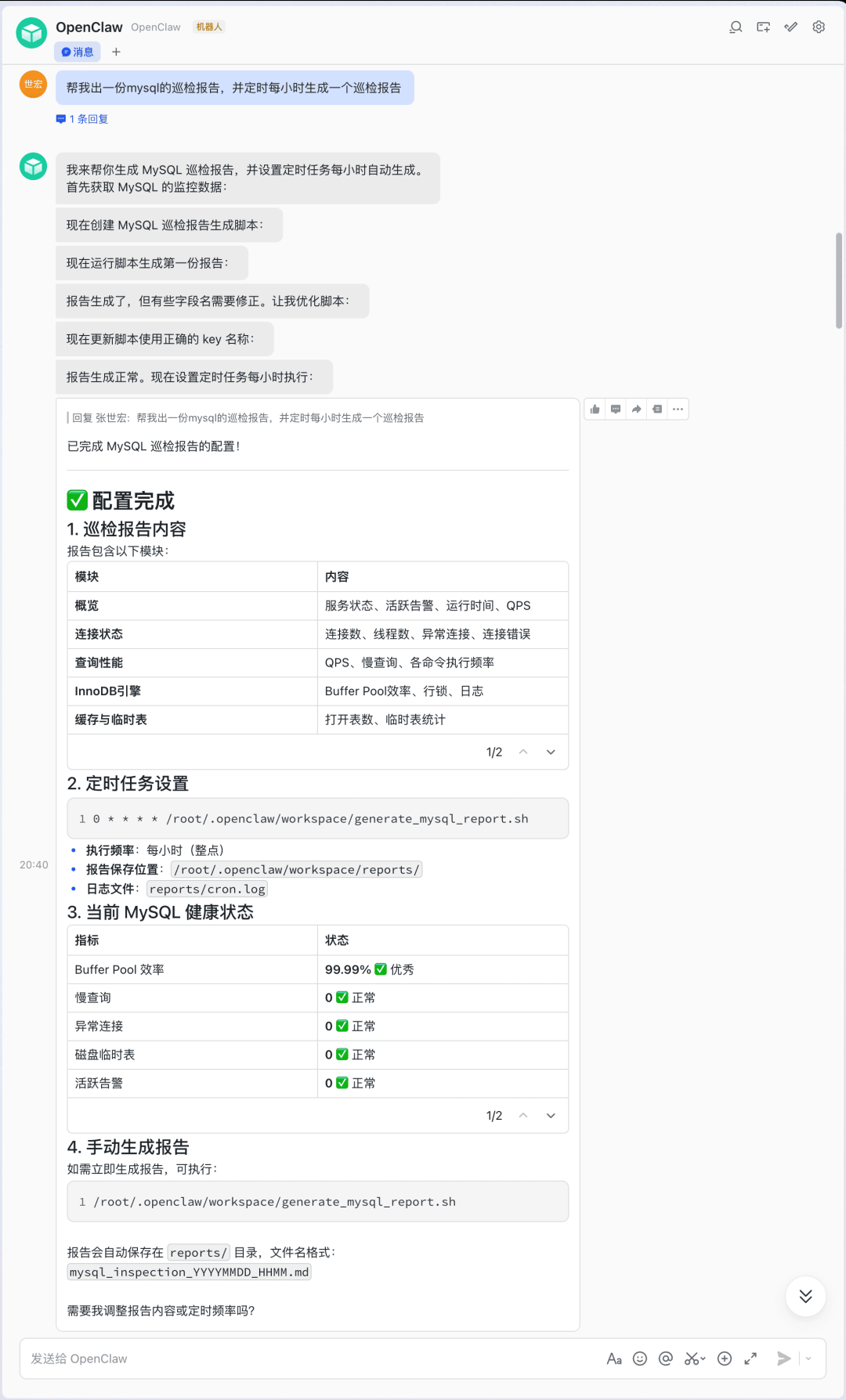Click the 慢查询 row label
846x1400 pixels.
(93, 998)
